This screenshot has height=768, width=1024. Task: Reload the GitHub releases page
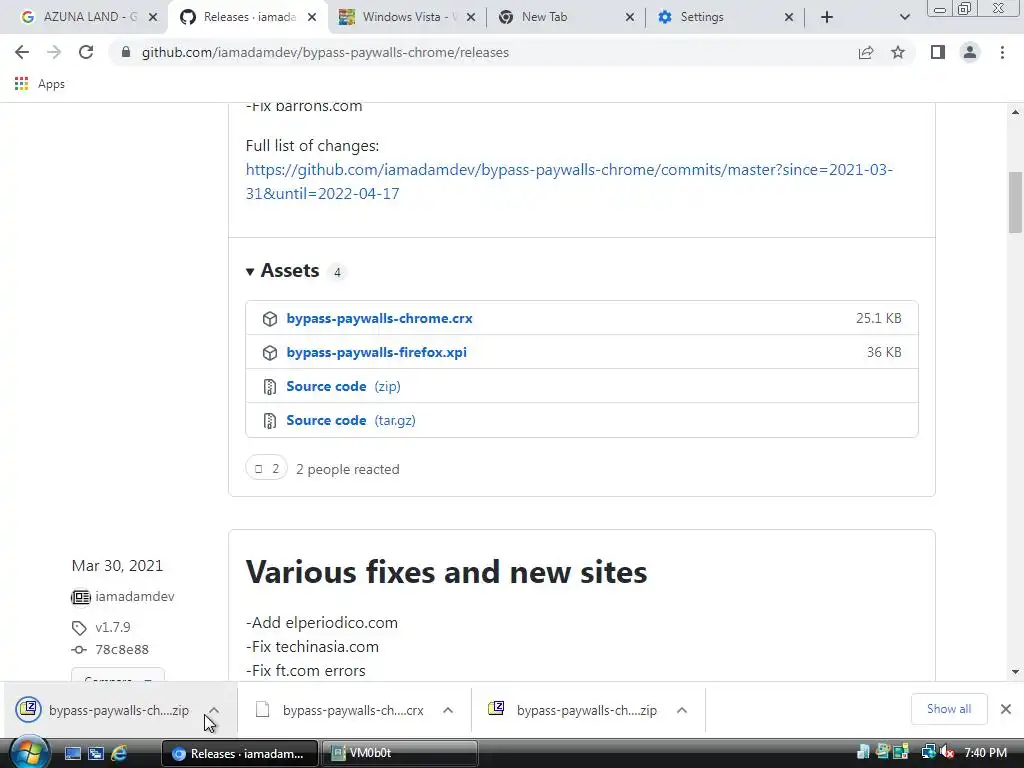point(86,52)
